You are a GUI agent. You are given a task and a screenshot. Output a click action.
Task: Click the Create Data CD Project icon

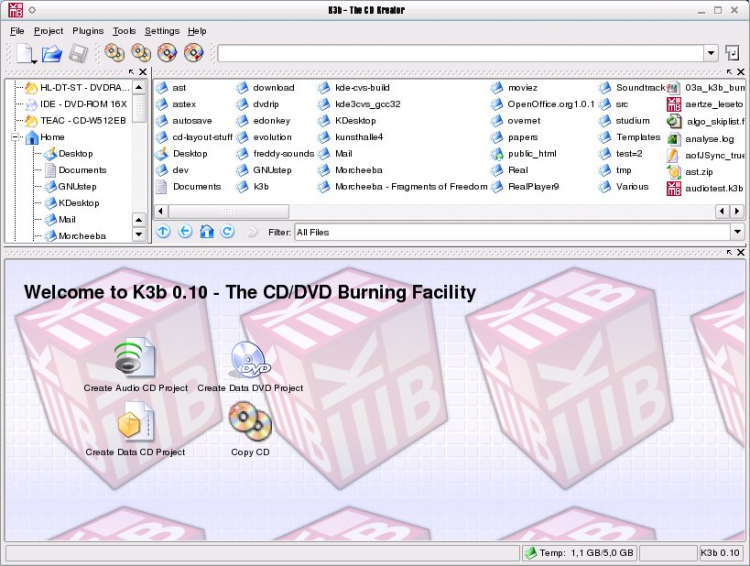click(x=135, y=422)
